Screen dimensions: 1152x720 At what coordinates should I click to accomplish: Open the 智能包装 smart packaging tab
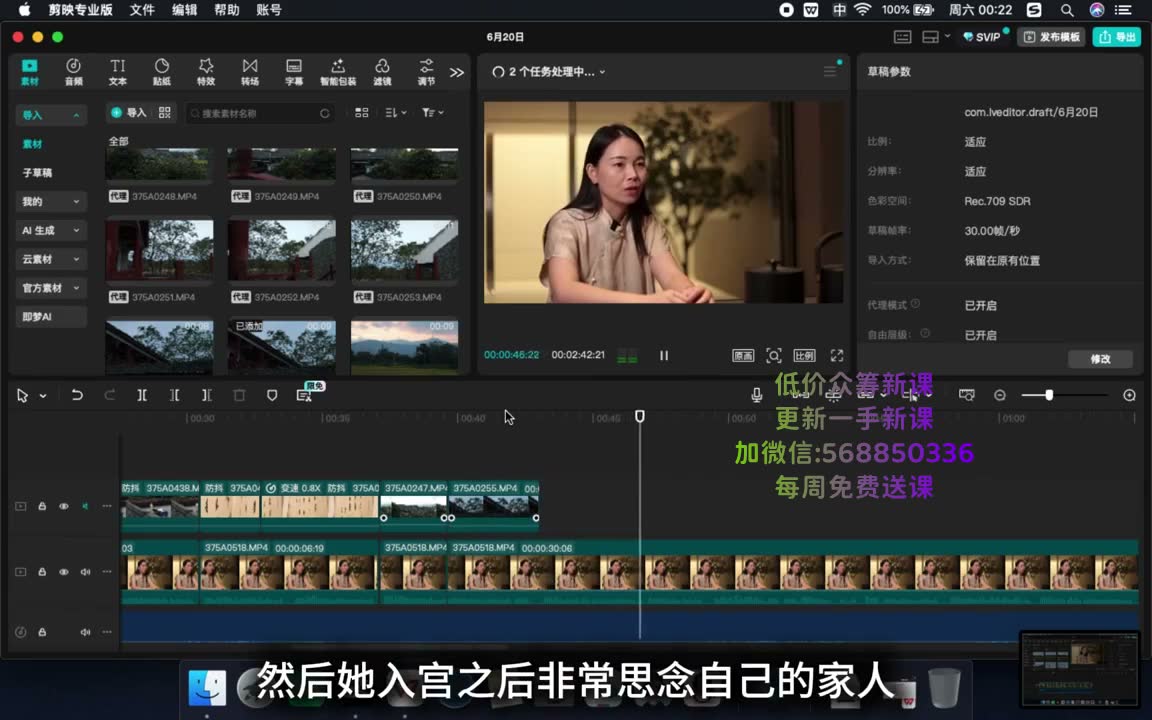click(338, 72)
